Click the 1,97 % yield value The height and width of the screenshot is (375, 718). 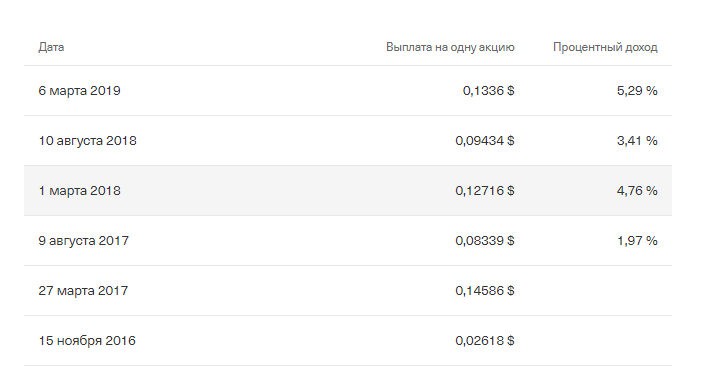[637, 240]
